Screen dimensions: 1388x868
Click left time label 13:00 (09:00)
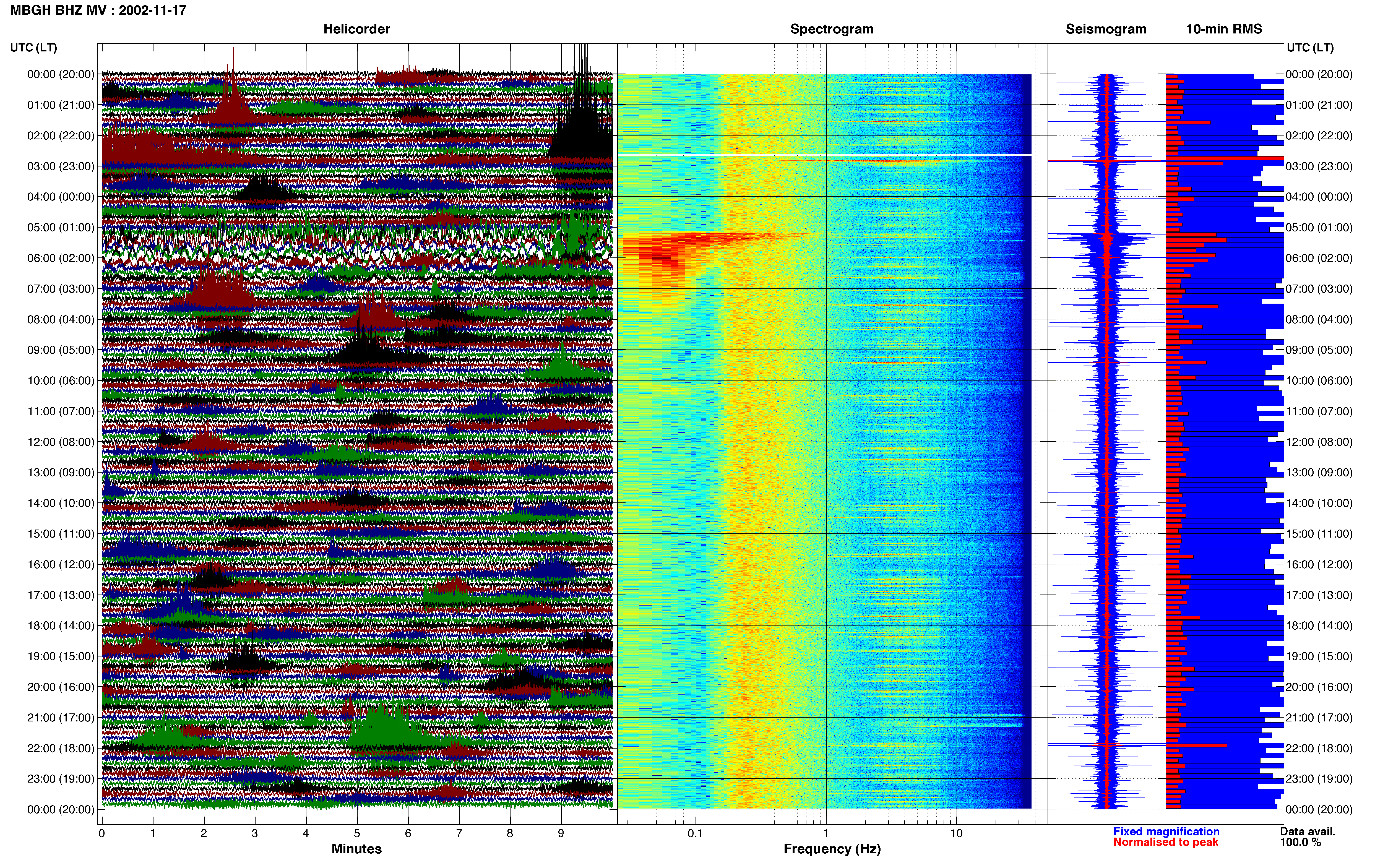[61, 473]
